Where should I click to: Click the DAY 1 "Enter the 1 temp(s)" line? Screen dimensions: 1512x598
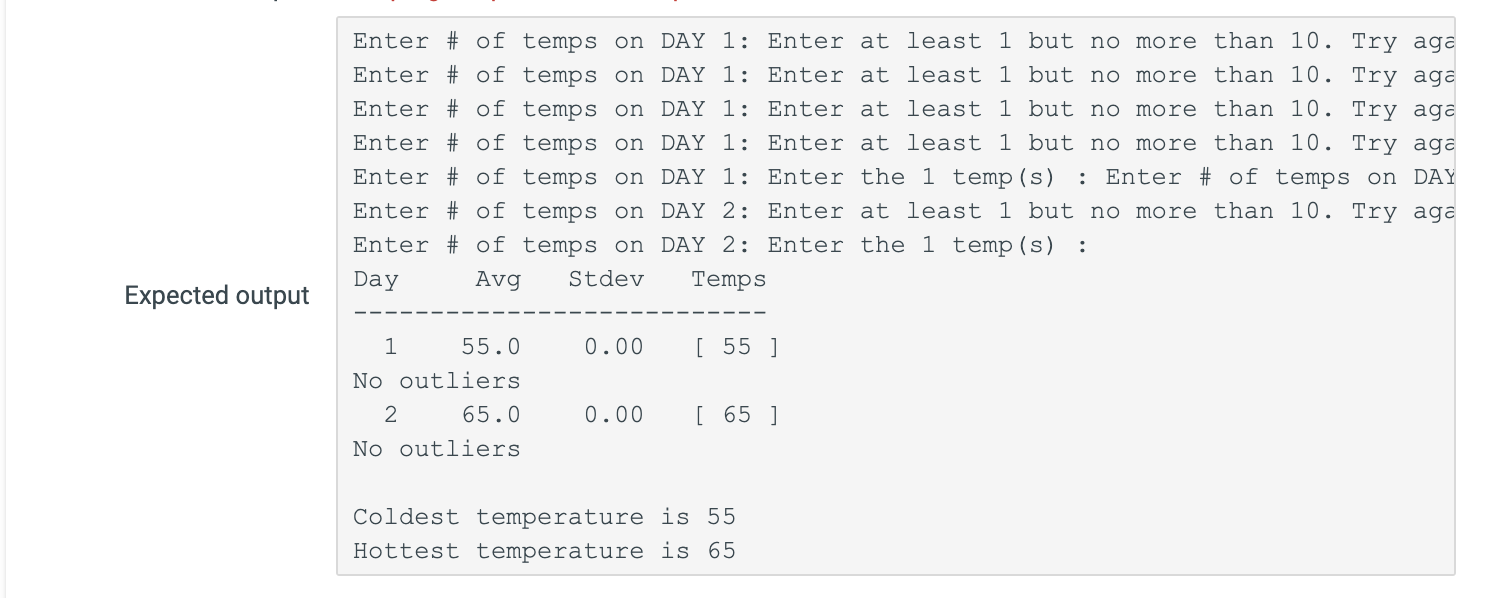900,177
